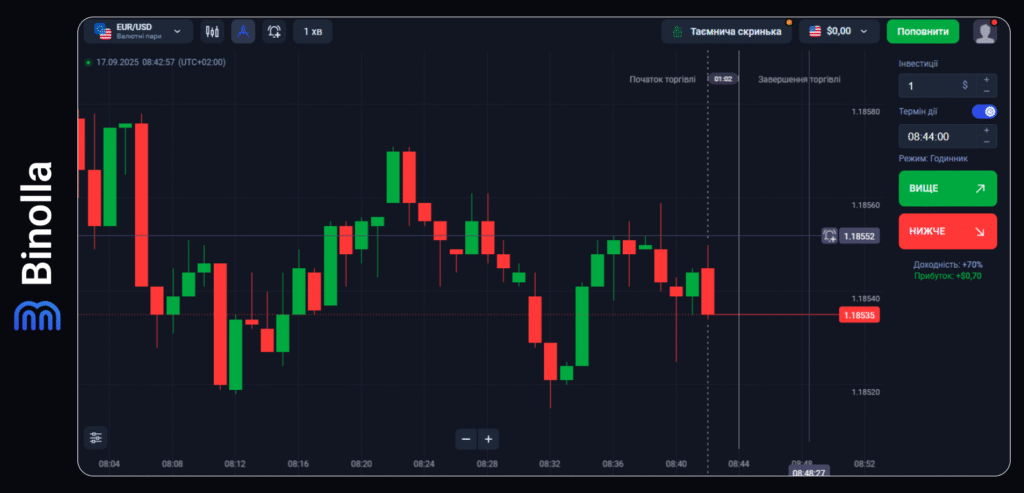Increase the investment amount by one step
Viewport: 1024px width, 493px height.
986,79
